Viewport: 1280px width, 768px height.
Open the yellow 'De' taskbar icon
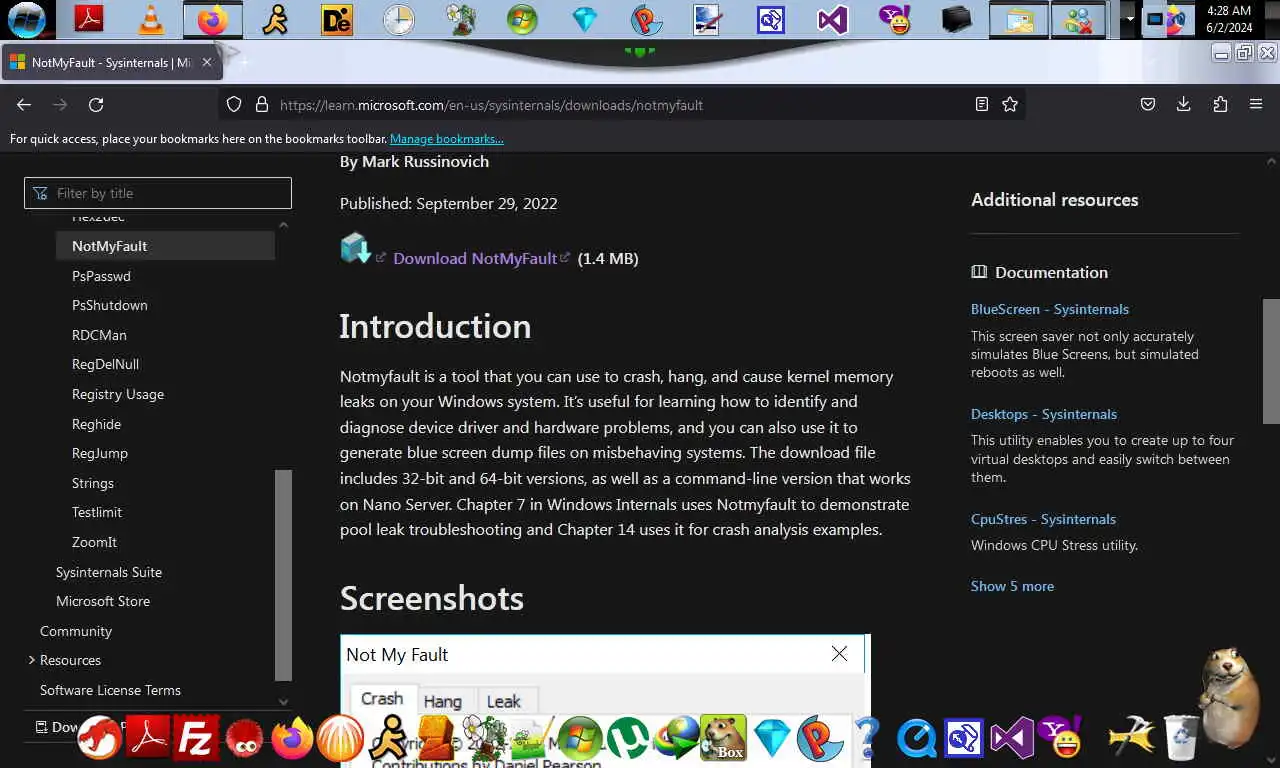click(337, 18)
